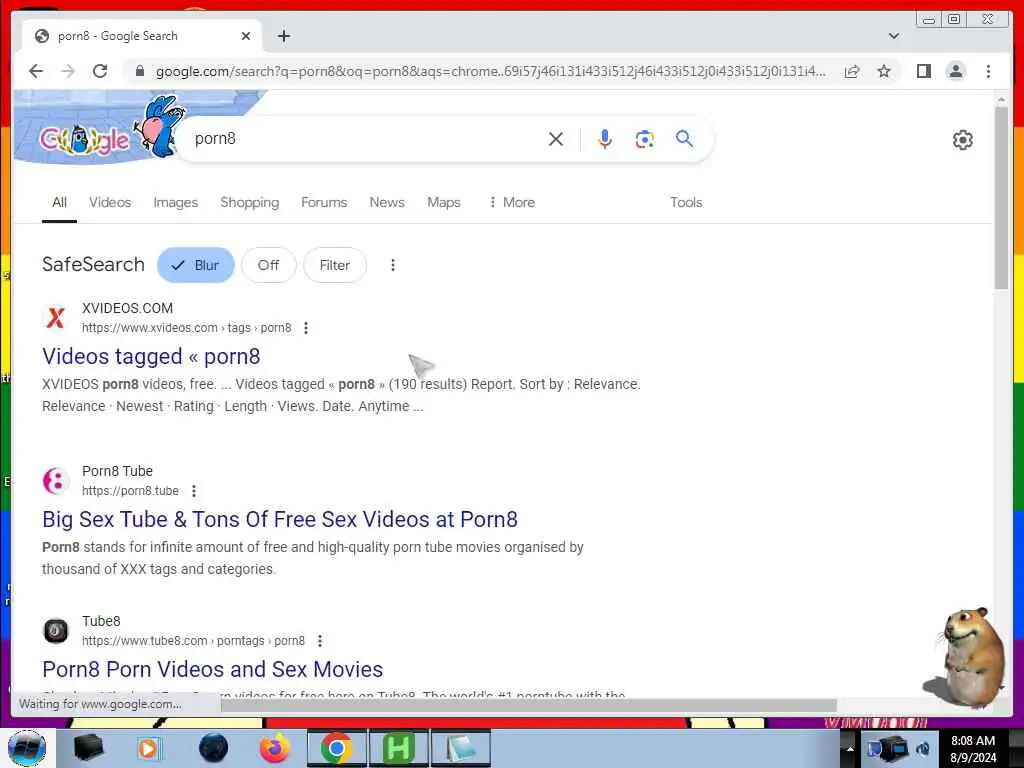
Task: Open Chrome's three-dot menu
Action: click(x=988, y=71)
